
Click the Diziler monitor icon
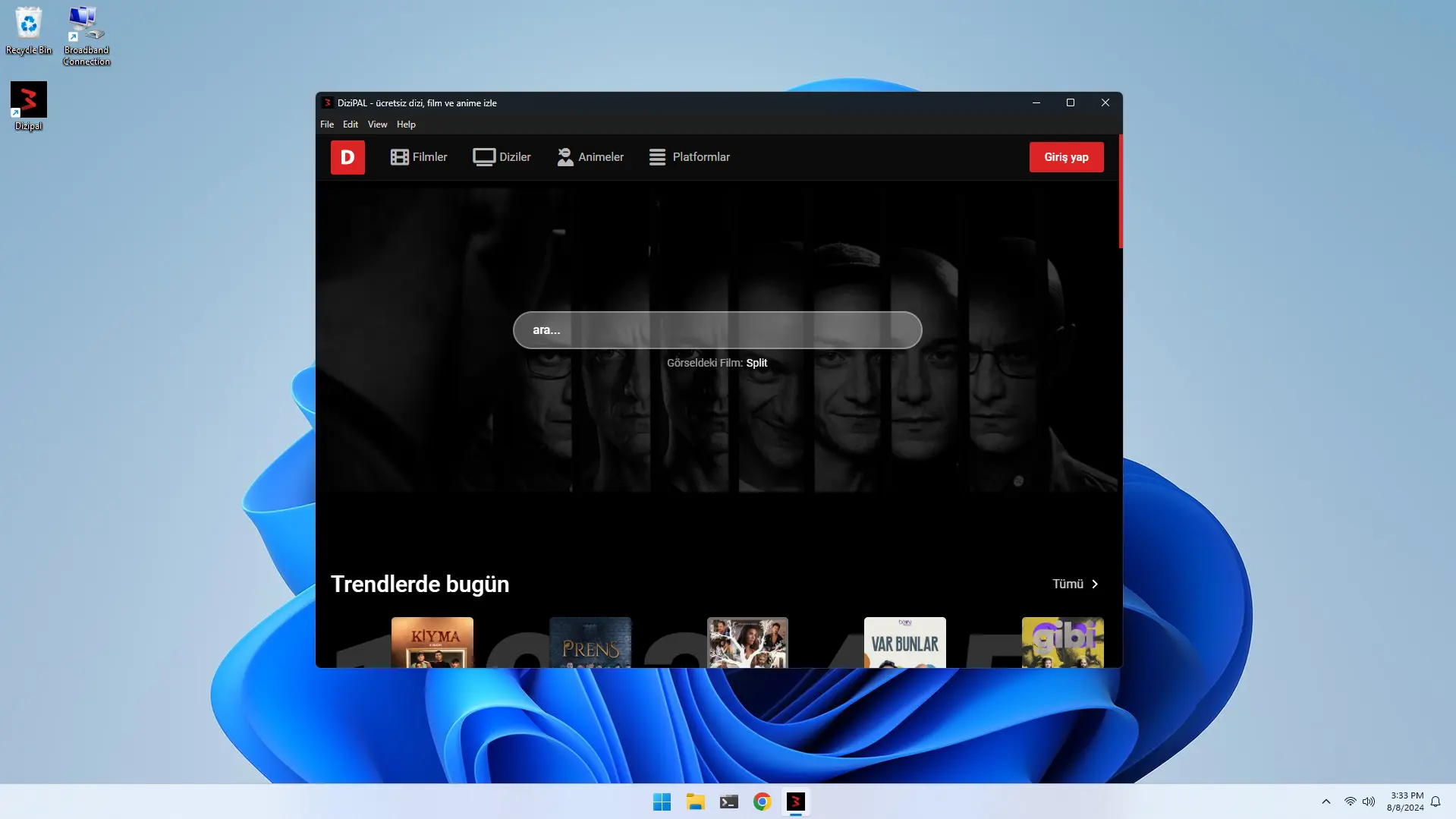484,157
